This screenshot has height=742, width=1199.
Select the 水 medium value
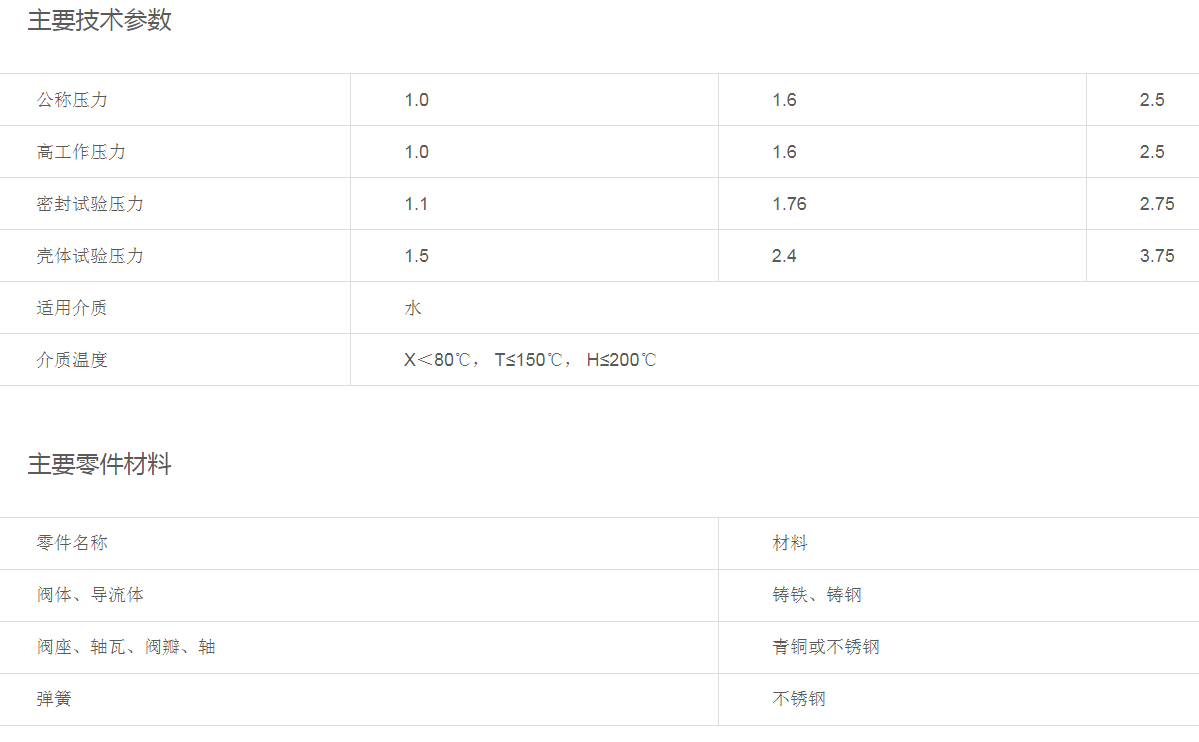click(x=413, y=308)
